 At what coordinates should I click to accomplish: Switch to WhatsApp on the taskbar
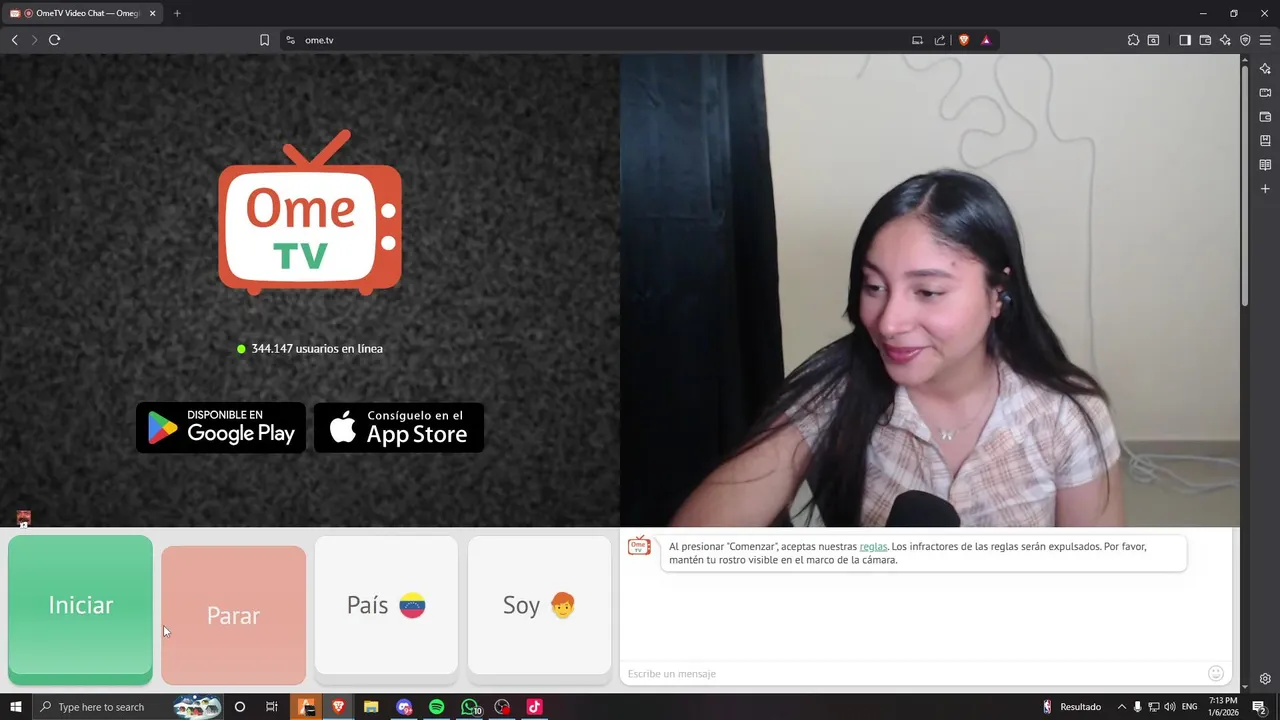coord(470,707)
